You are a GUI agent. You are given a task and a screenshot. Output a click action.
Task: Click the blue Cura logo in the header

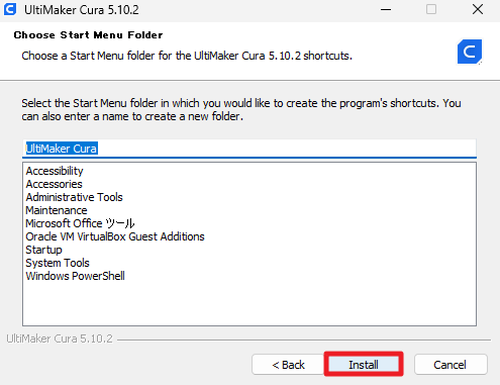(469, 52)
